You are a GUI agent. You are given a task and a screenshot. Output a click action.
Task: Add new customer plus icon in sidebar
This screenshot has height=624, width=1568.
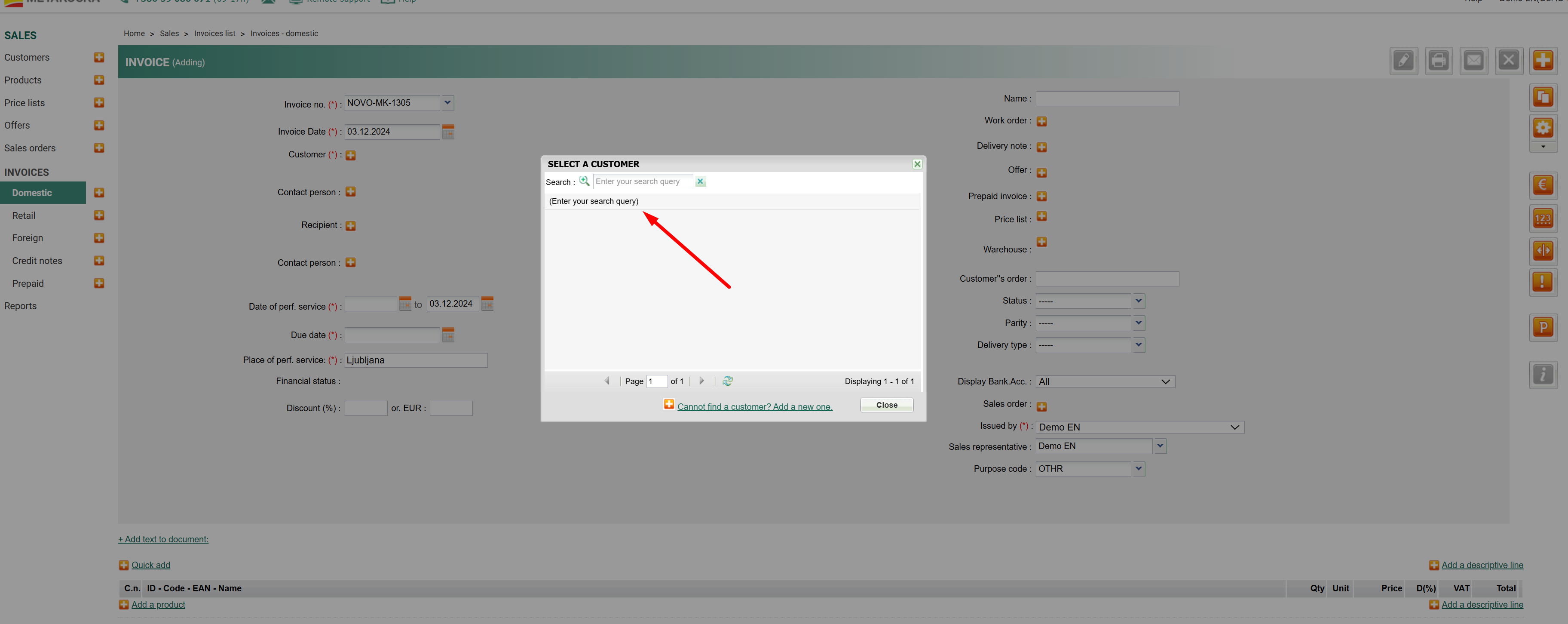pos(99,57)
